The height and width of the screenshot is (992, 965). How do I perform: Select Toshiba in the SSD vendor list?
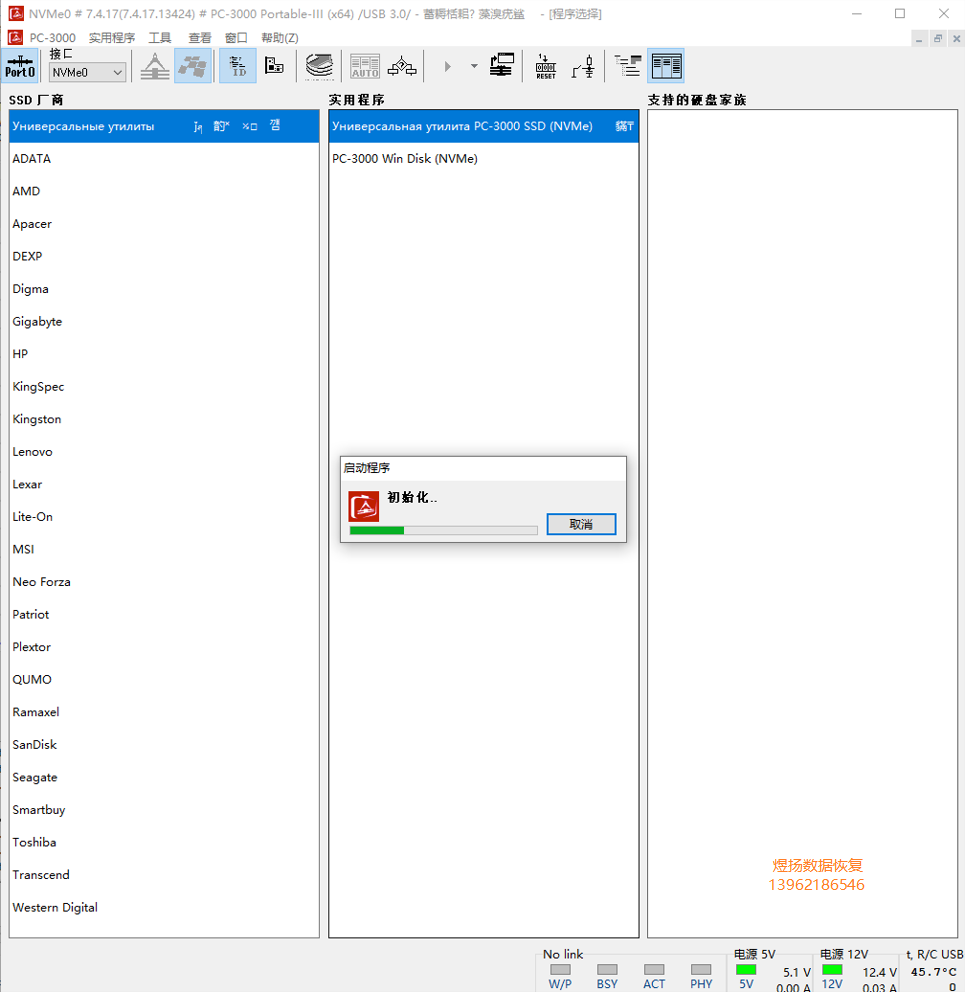[x=165, y=842]
